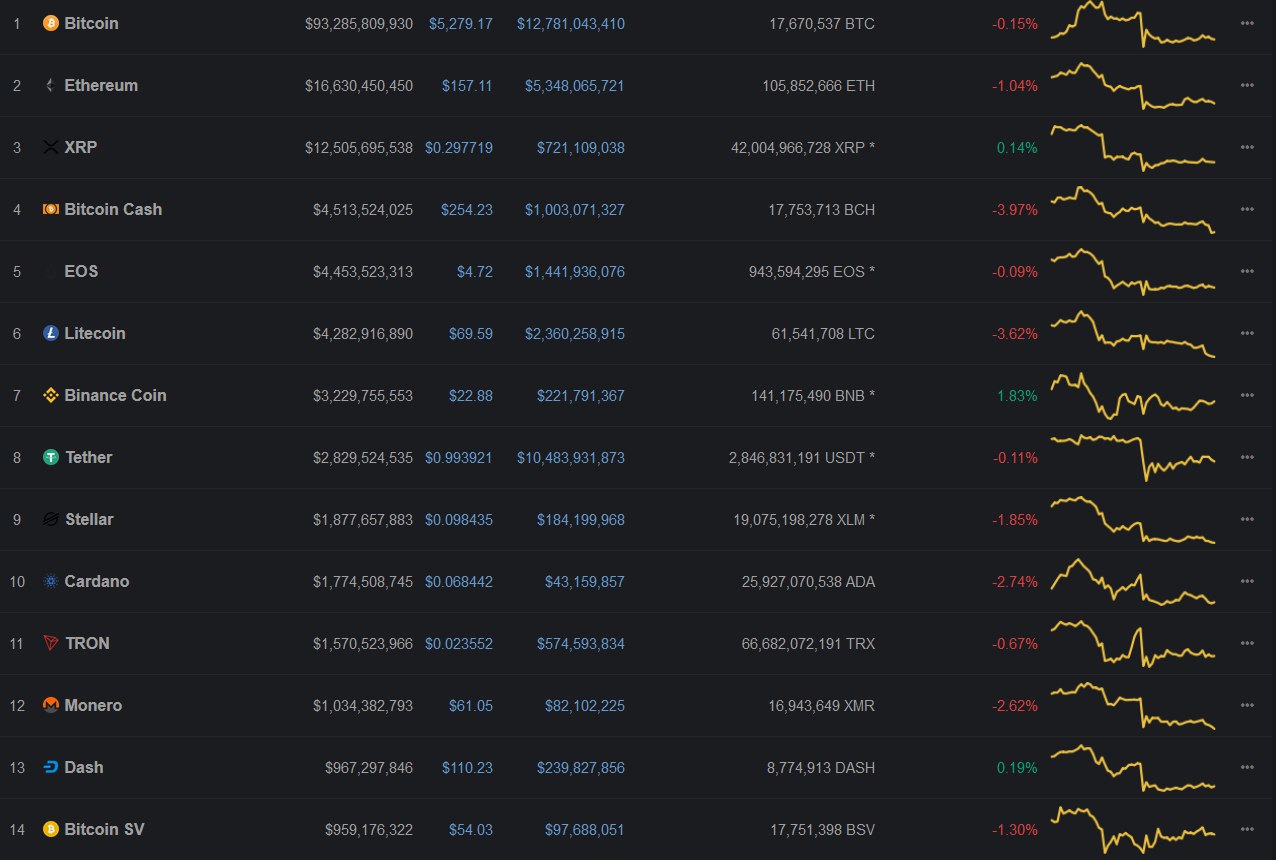
Task: Open the Monero name link
Action: 93,705
